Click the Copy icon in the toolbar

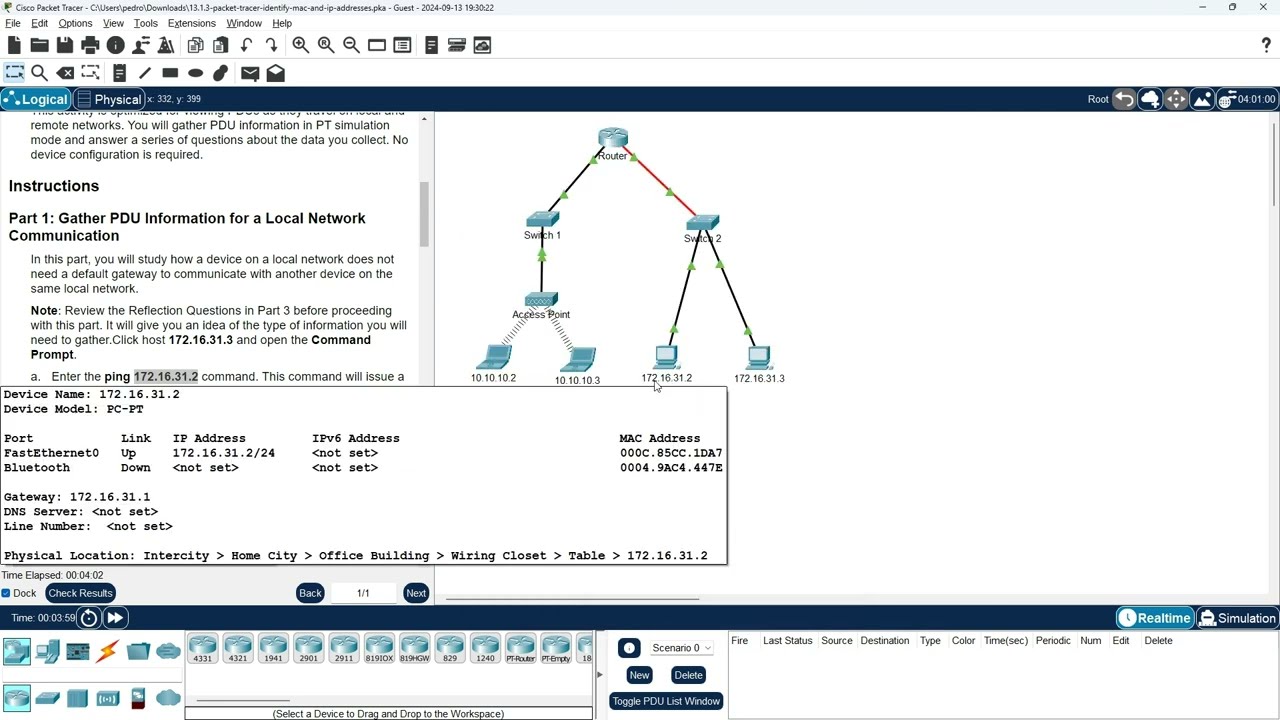pos(196,45)
